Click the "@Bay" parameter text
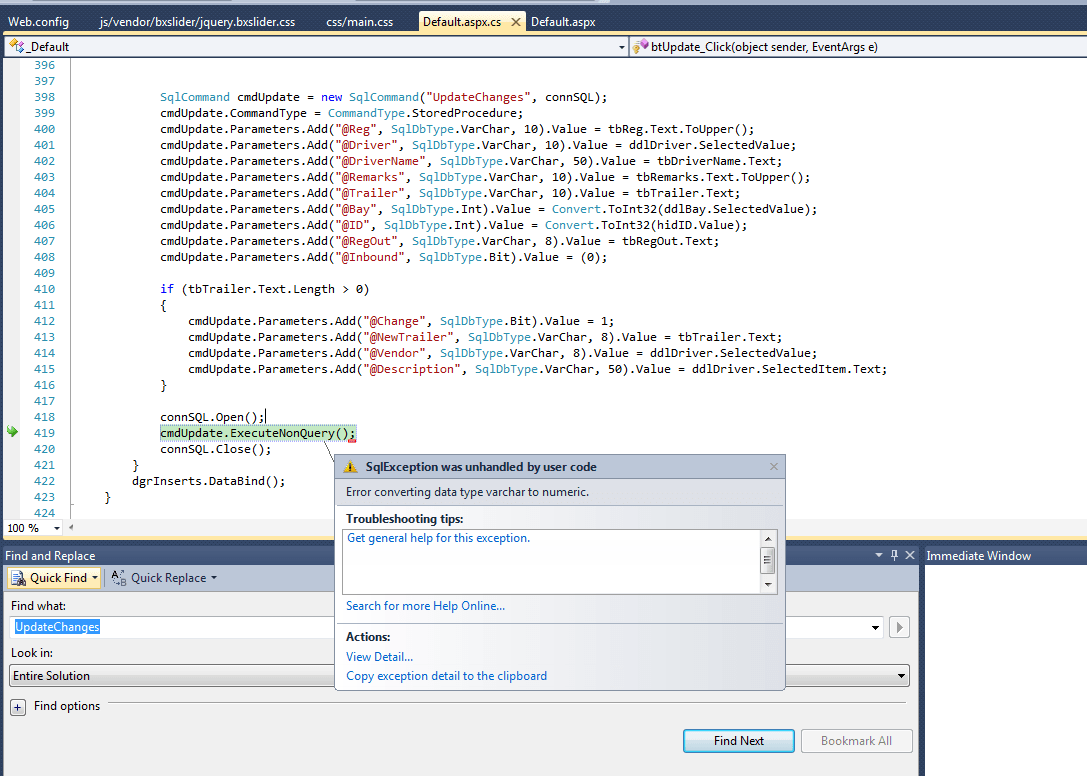This screenshot has height=776, width=1087. 356,209
